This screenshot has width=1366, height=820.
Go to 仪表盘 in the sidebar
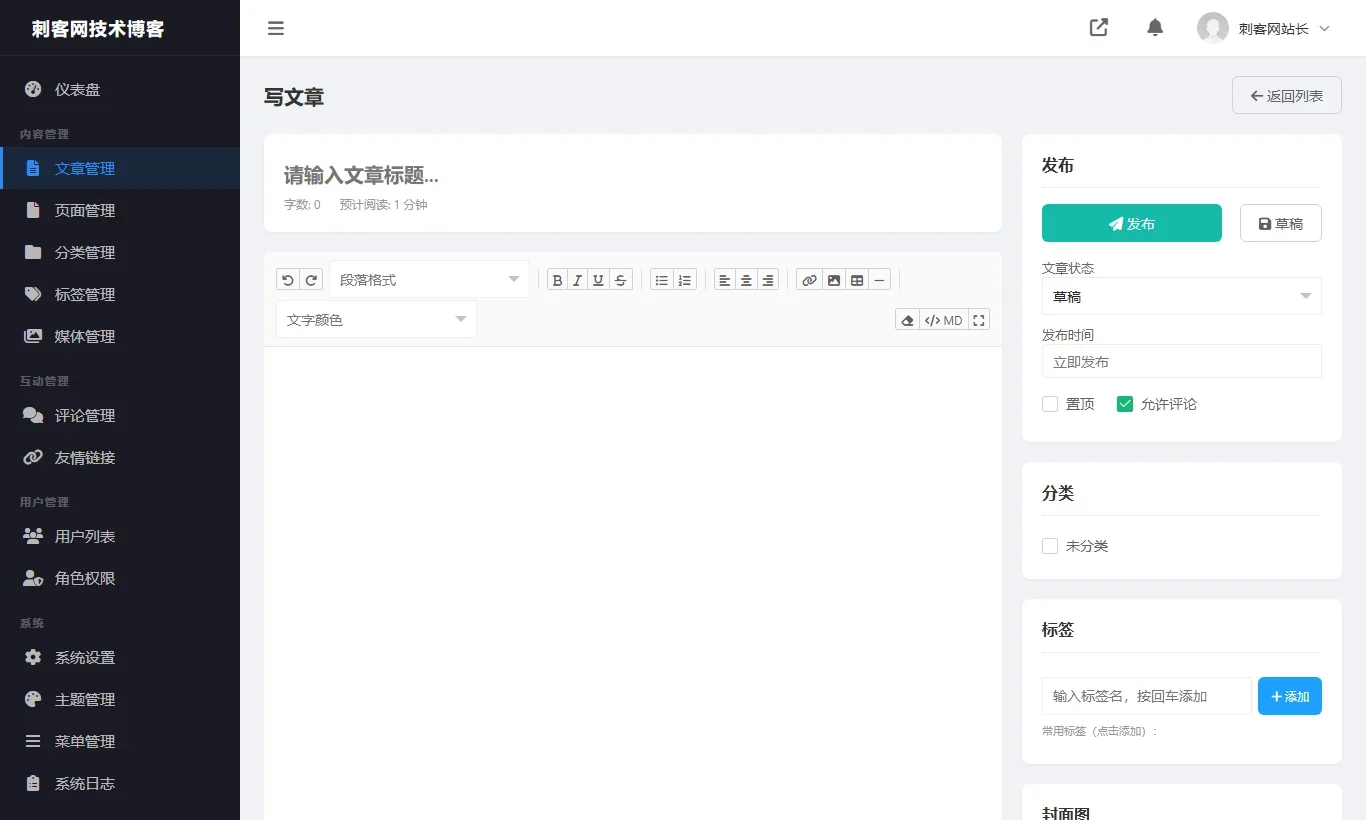120,89
